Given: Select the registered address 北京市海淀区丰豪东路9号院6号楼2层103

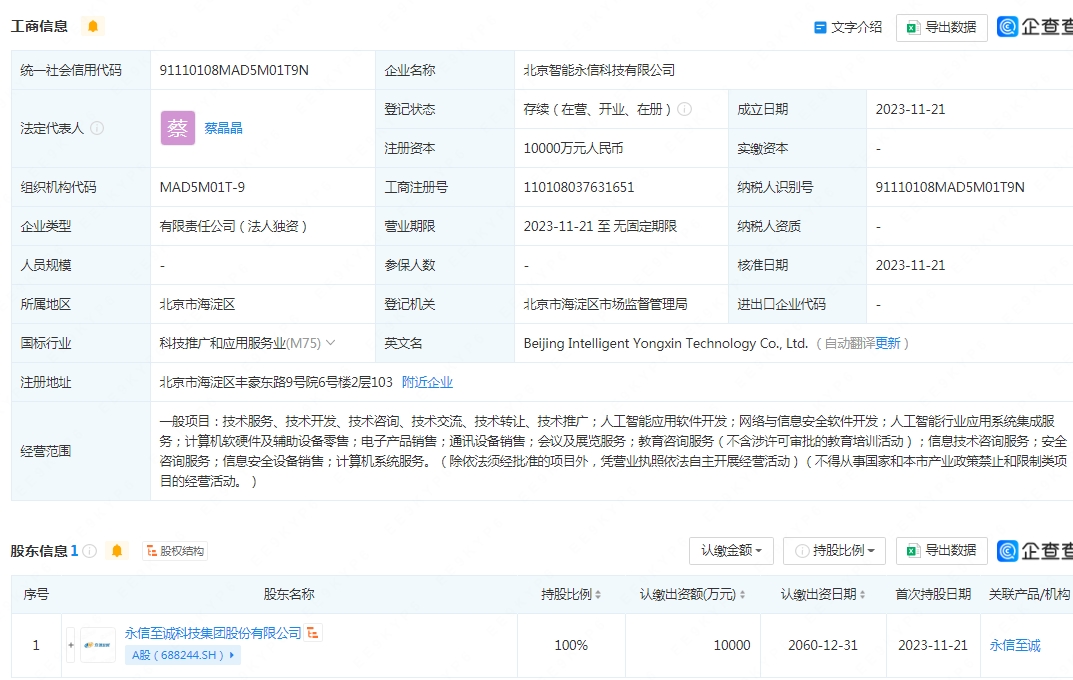Looking at the screenshot, I should click(276, 382).
